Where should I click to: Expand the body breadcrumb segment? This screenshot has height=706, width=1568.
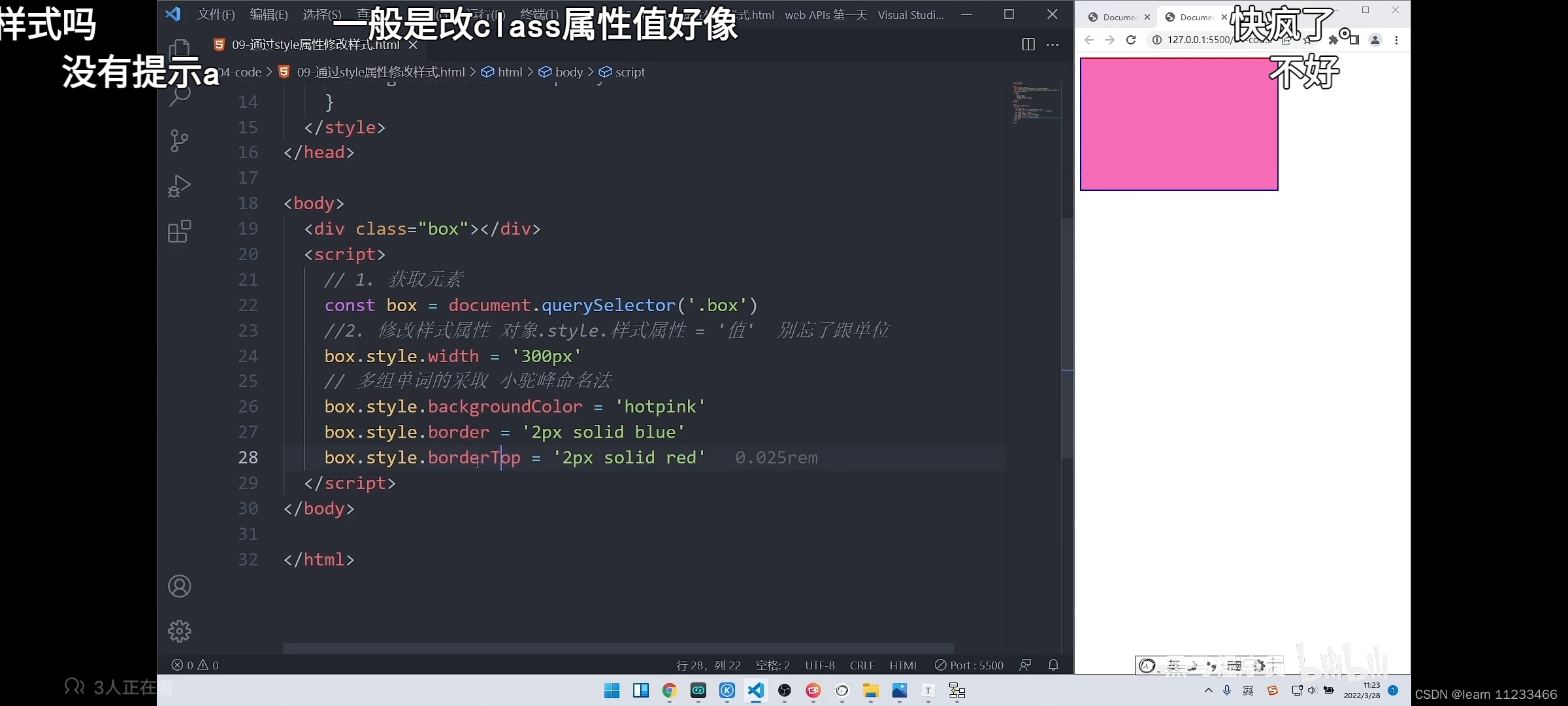pyautogui.click(x=568, y=72)
